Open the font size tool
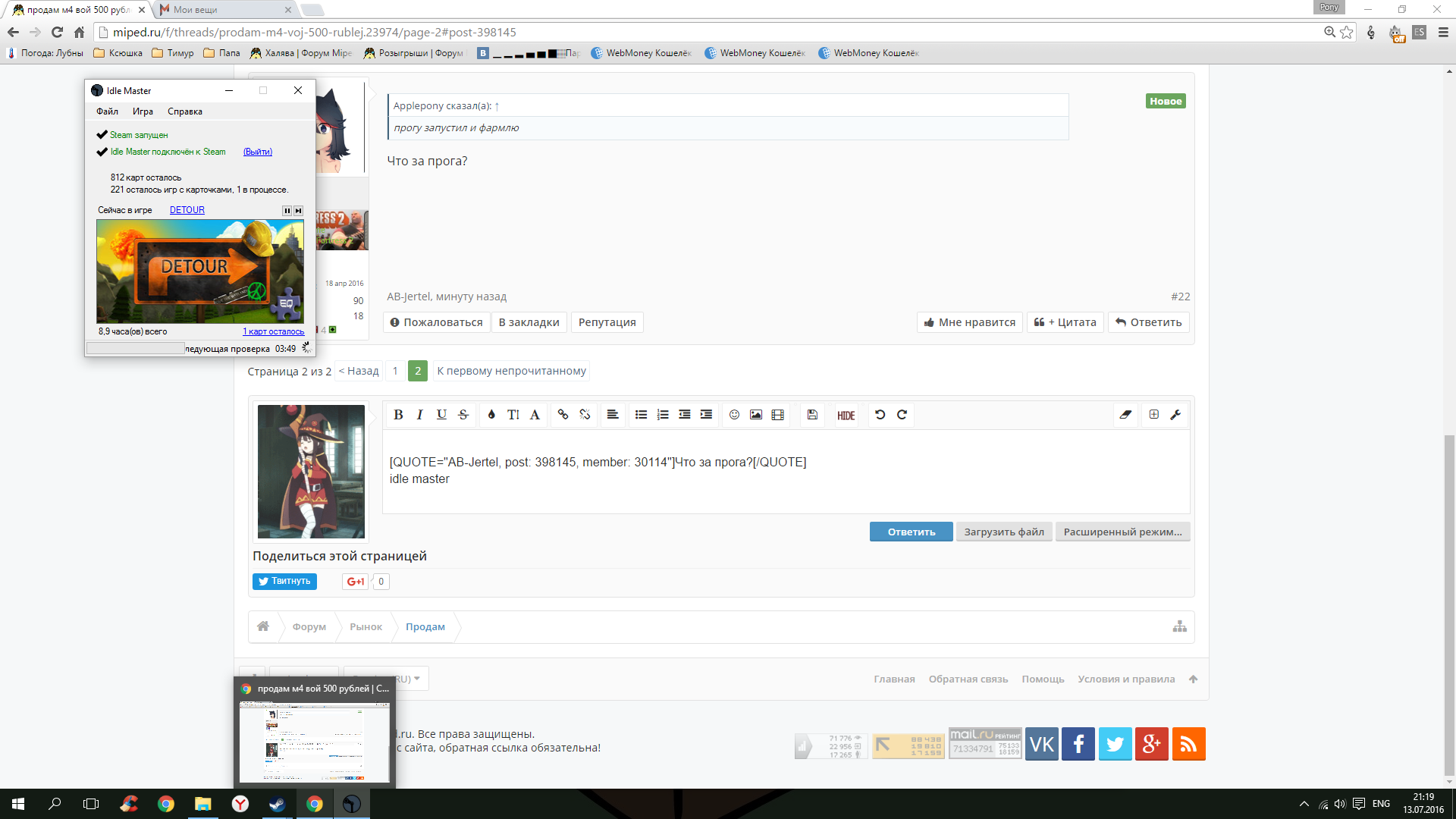Screen dimensions: 1456x819 tap(513, 415)
